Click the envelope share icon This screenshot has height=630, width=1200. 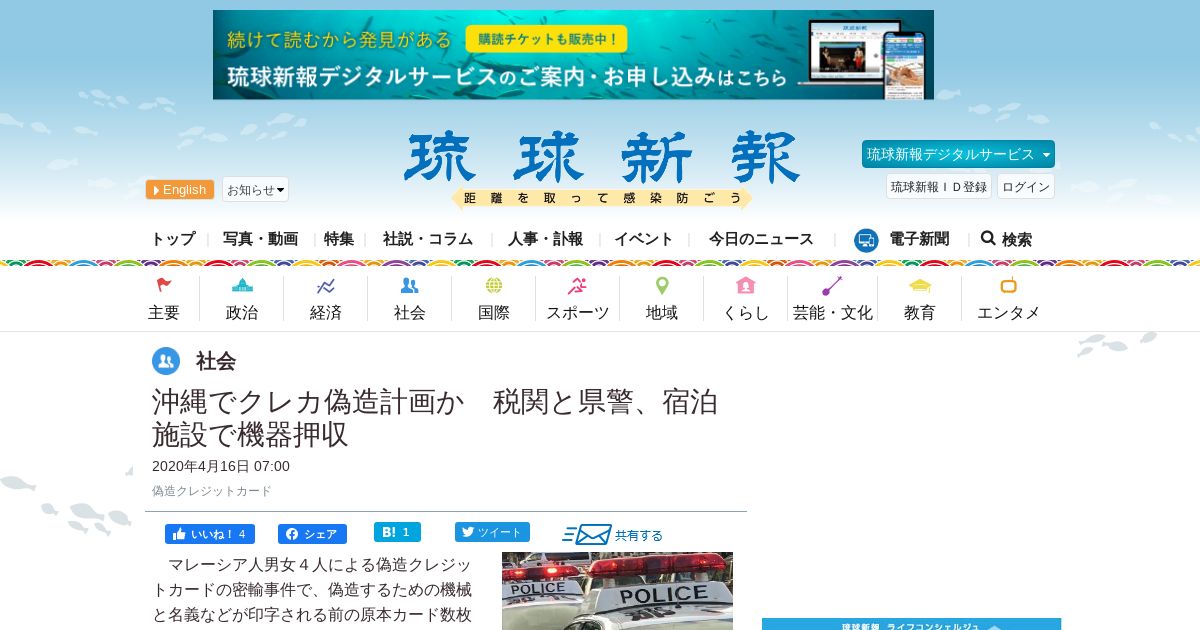tap(587, 535)
